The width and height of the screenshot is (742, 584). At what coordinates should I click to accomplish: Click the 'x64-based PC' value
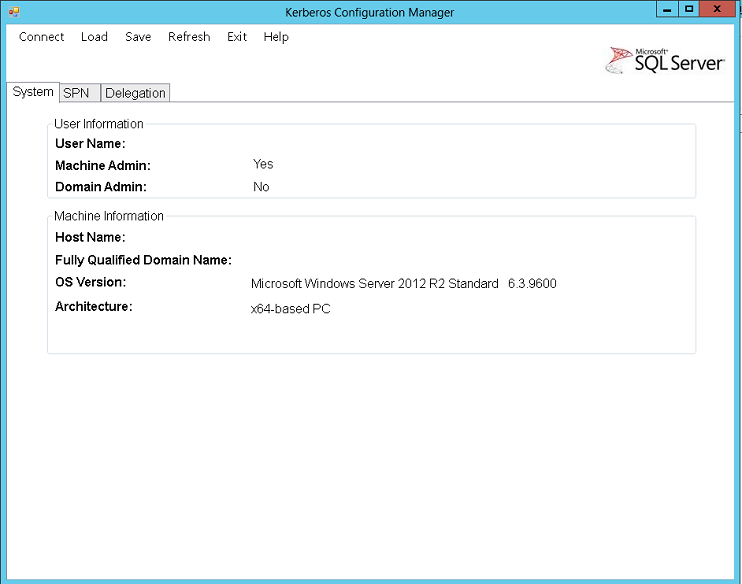[x=291, y=309]
